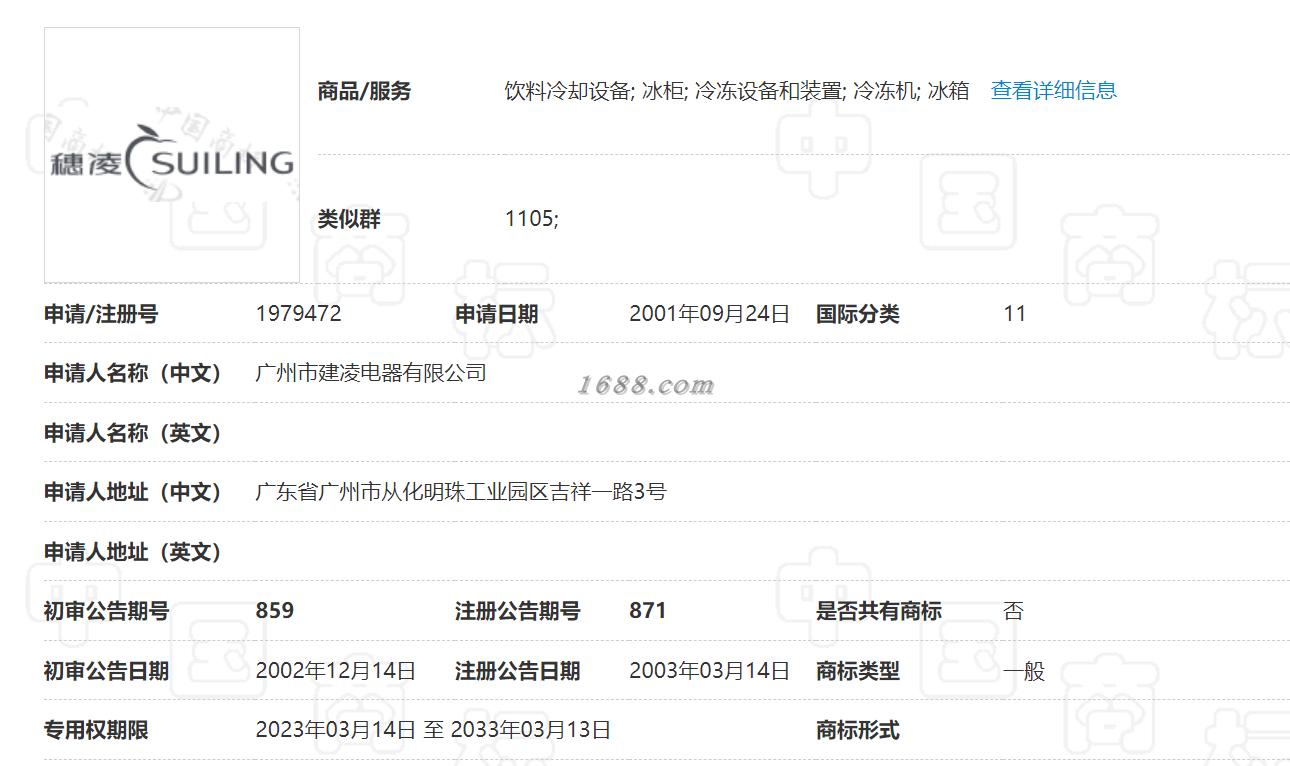Select registration announcement issue 871
The width and height of the screenshot is (1290, 766).
[x=648, y=611]
